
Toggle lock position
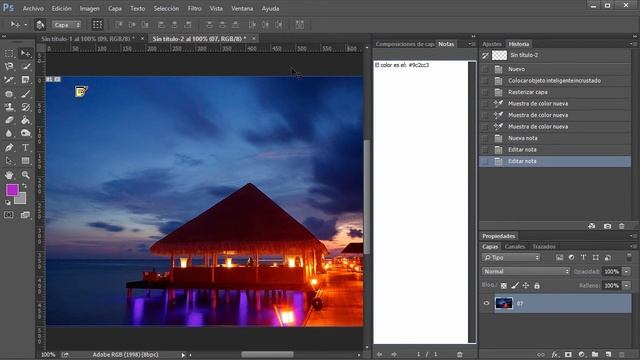point(526,286)
